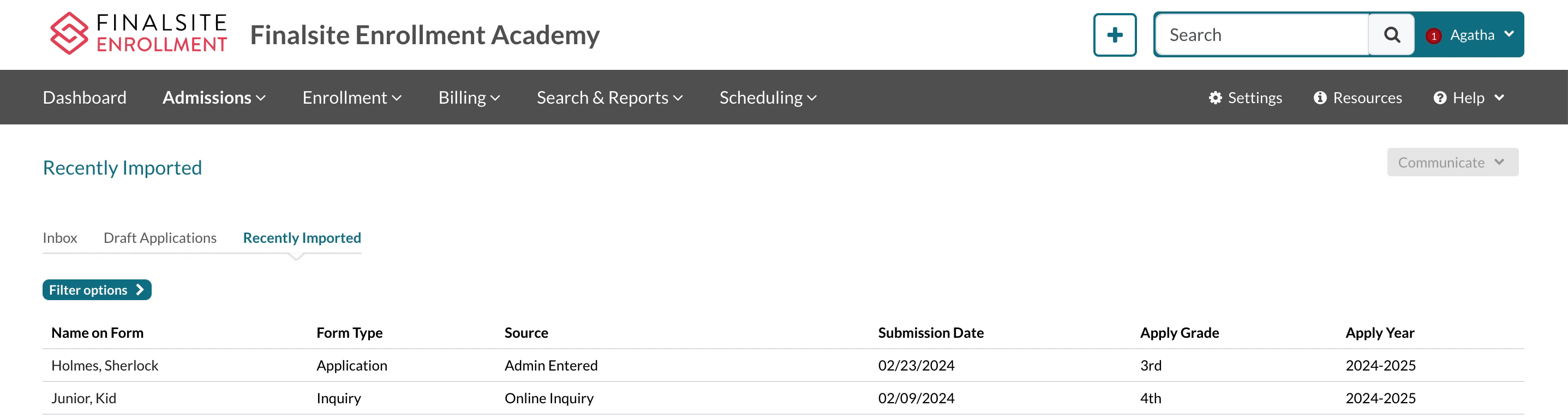Open the Holmes, Sherlock record

[x=105, y=366]
